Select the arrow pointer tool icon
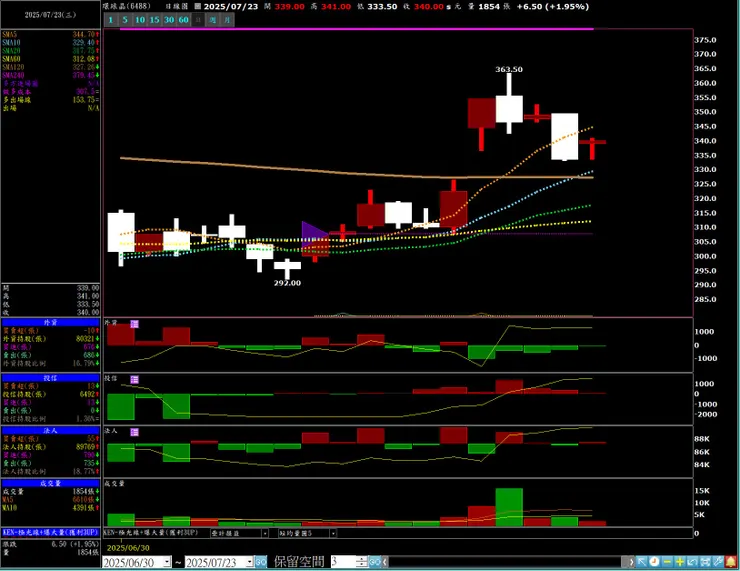740x571 pixels. [x=641, y=562]
